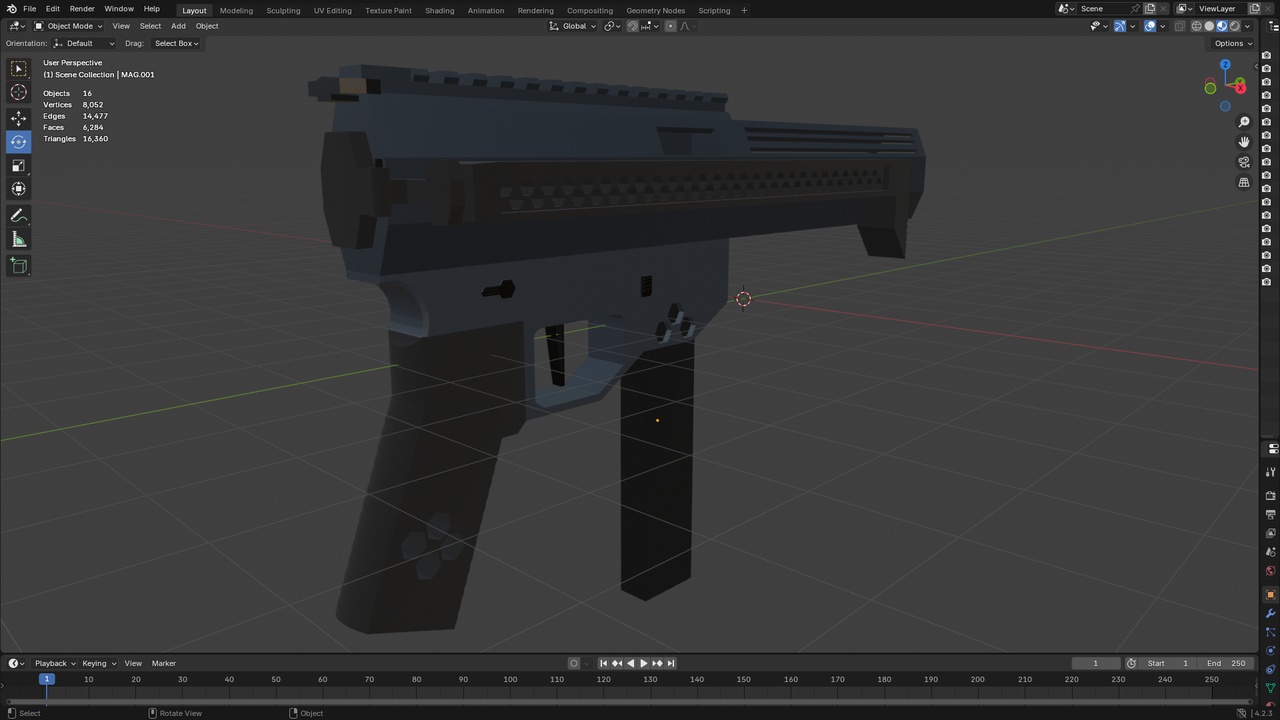Open the Global transform orientation dropdown

(x=573, y=26)
